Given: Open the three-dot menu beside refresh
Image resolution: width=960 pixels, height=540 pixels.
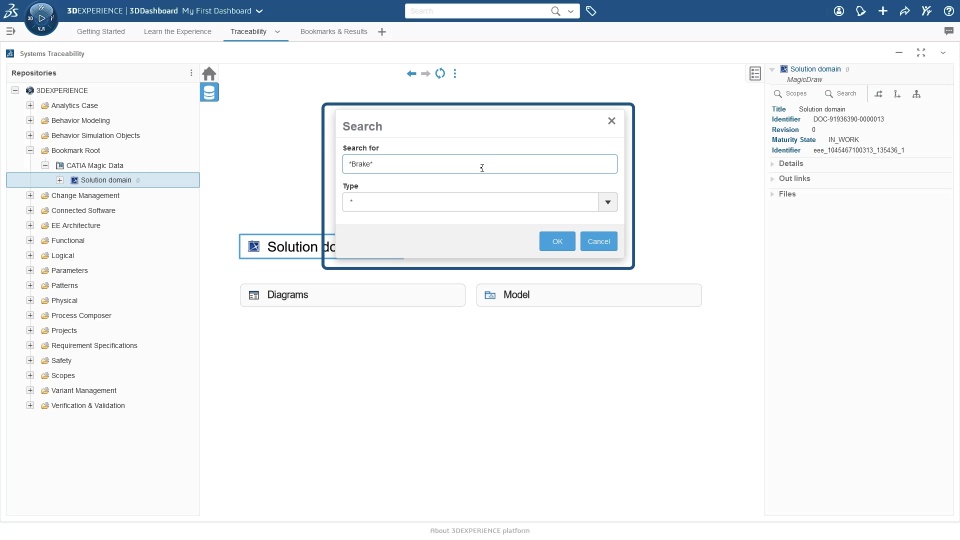Looking at the screenshot, I should 455,73.
